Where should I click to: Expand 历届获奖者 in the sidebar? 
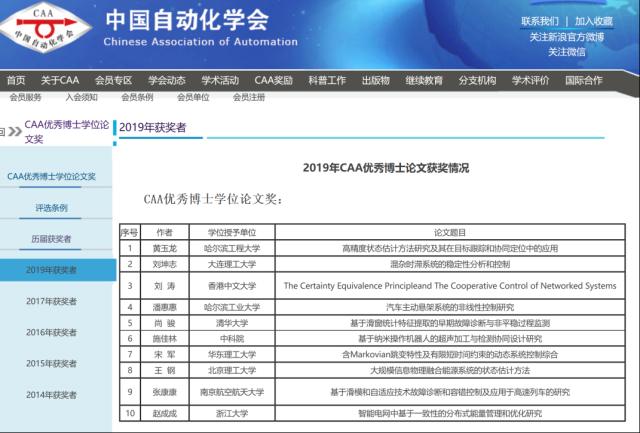pyautogui.click(x=51, y=239)
